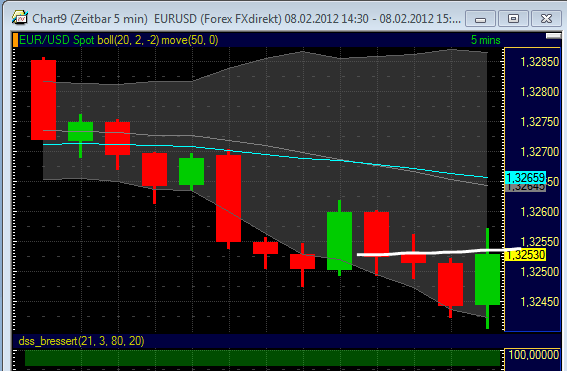Click the 1,32850 price axis label
Screen dimensions: 567x371
(x=539, y=62)
